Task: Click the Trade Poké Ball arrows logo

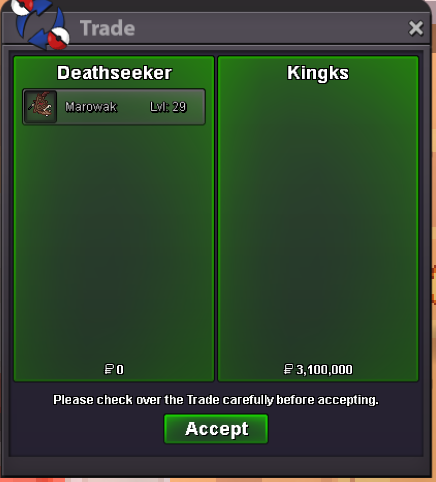Action: point(39,24)
